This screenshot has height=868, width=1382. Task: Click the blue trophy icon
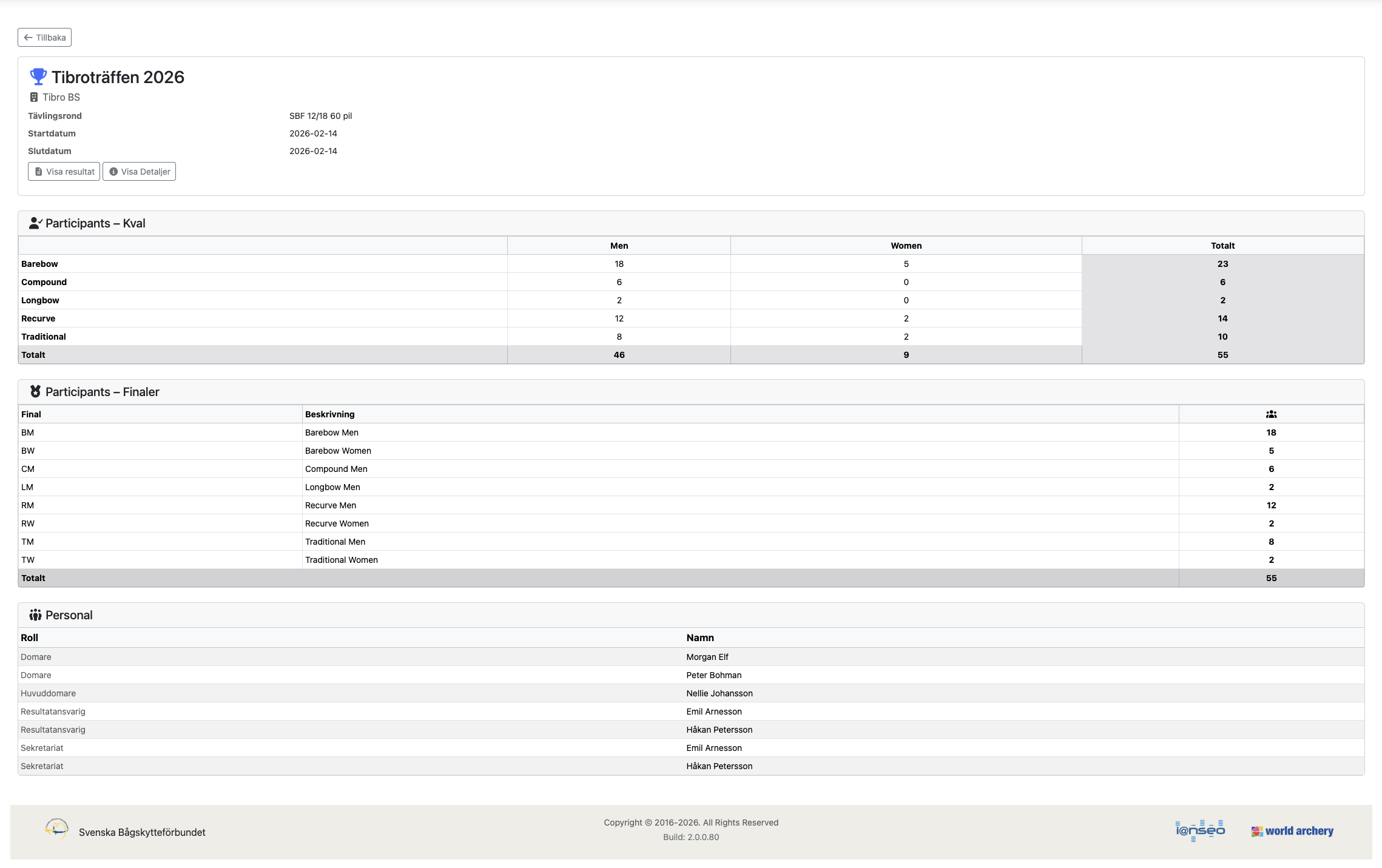(x=38, y=76)
